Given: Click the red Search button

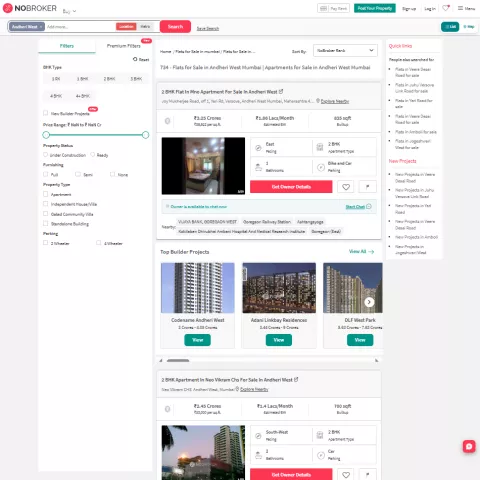Looking at the screenshot, I should [x=175, y=27].
